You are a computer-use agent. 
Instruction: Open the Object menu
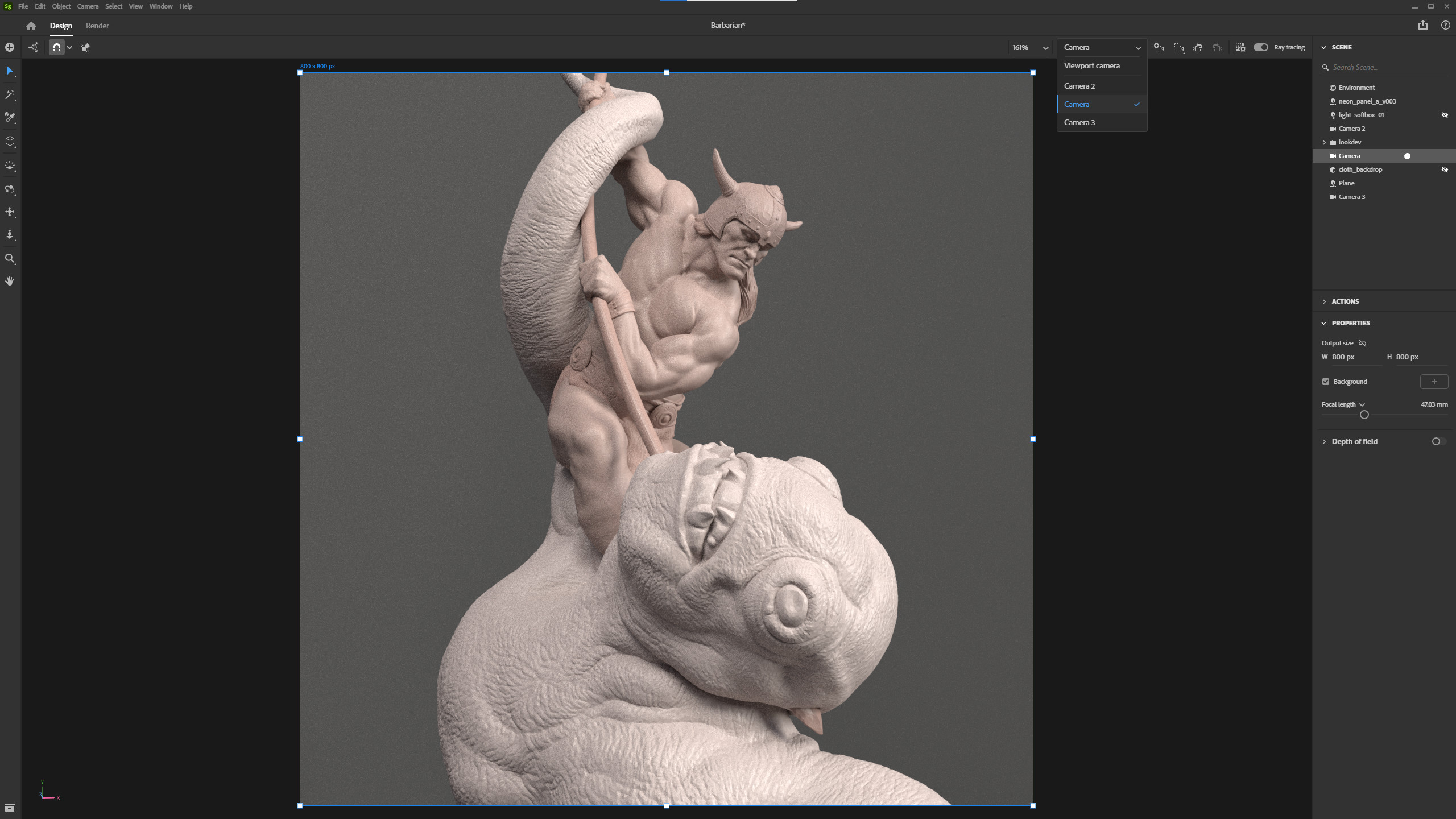pos(61,6)
